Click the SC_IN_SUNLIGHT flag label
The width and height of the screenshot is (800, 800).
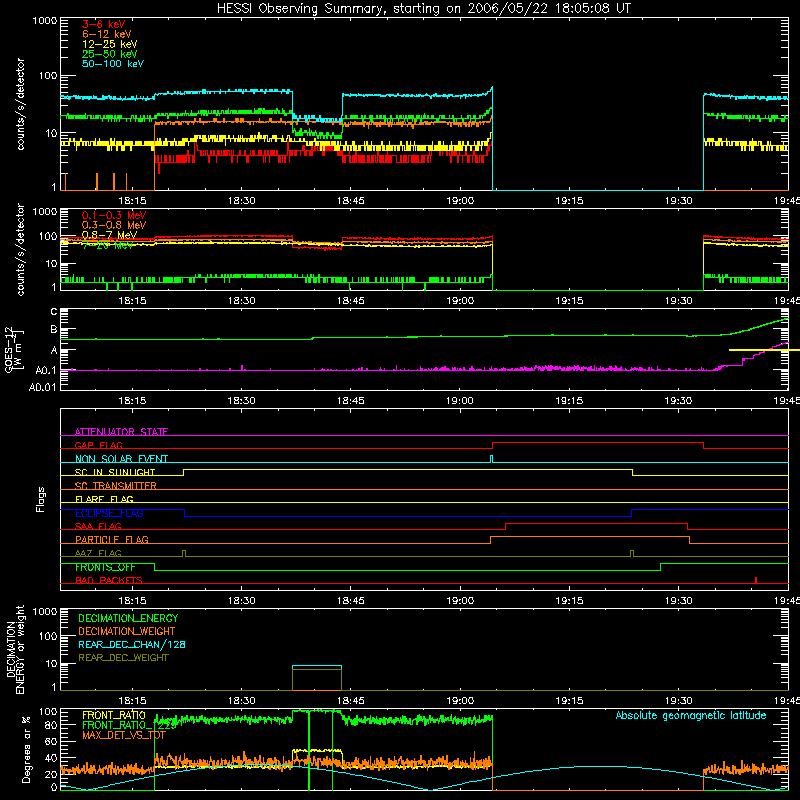115,472
